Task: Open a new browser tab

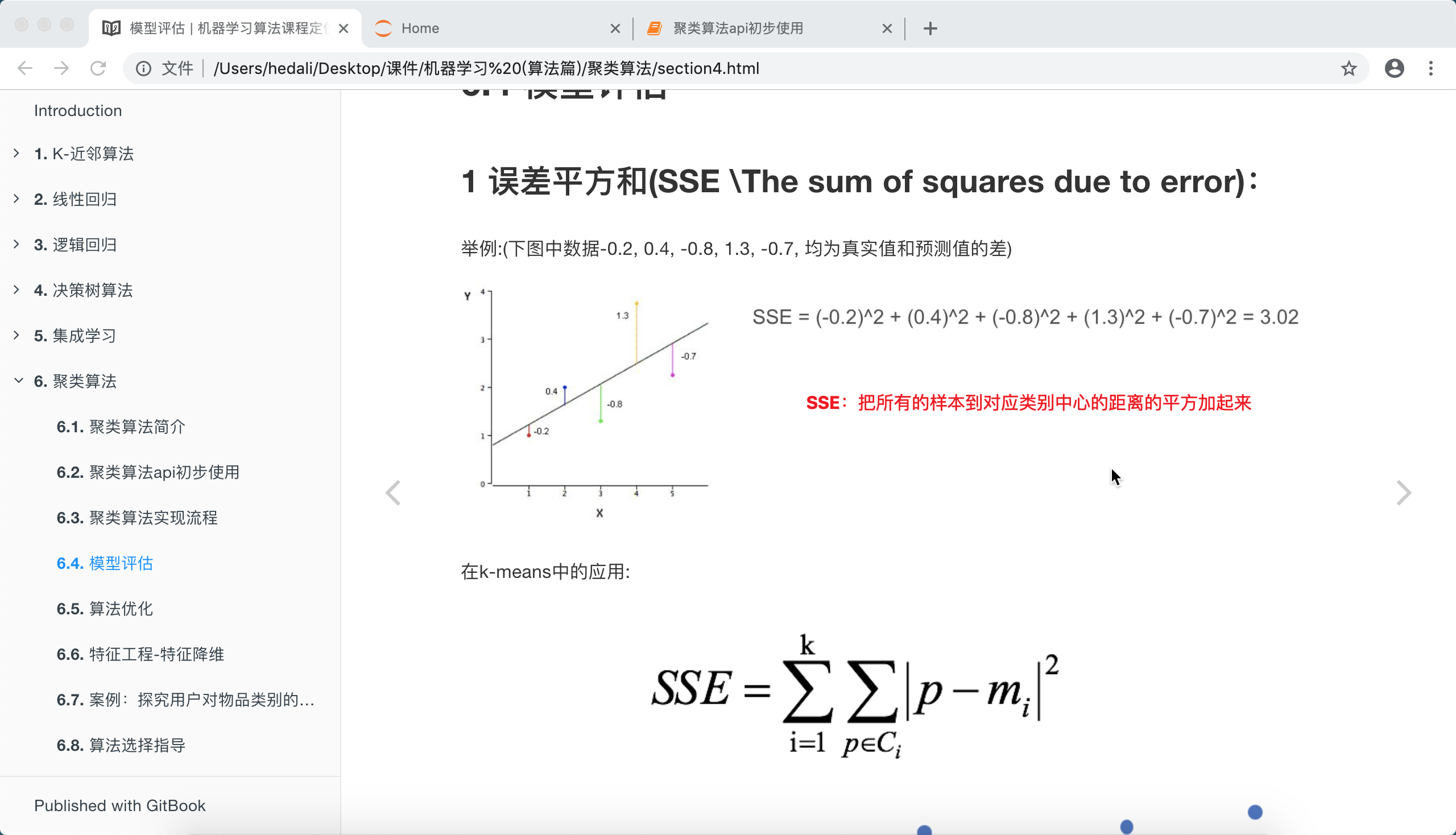Action: click(x=930, y=28)
